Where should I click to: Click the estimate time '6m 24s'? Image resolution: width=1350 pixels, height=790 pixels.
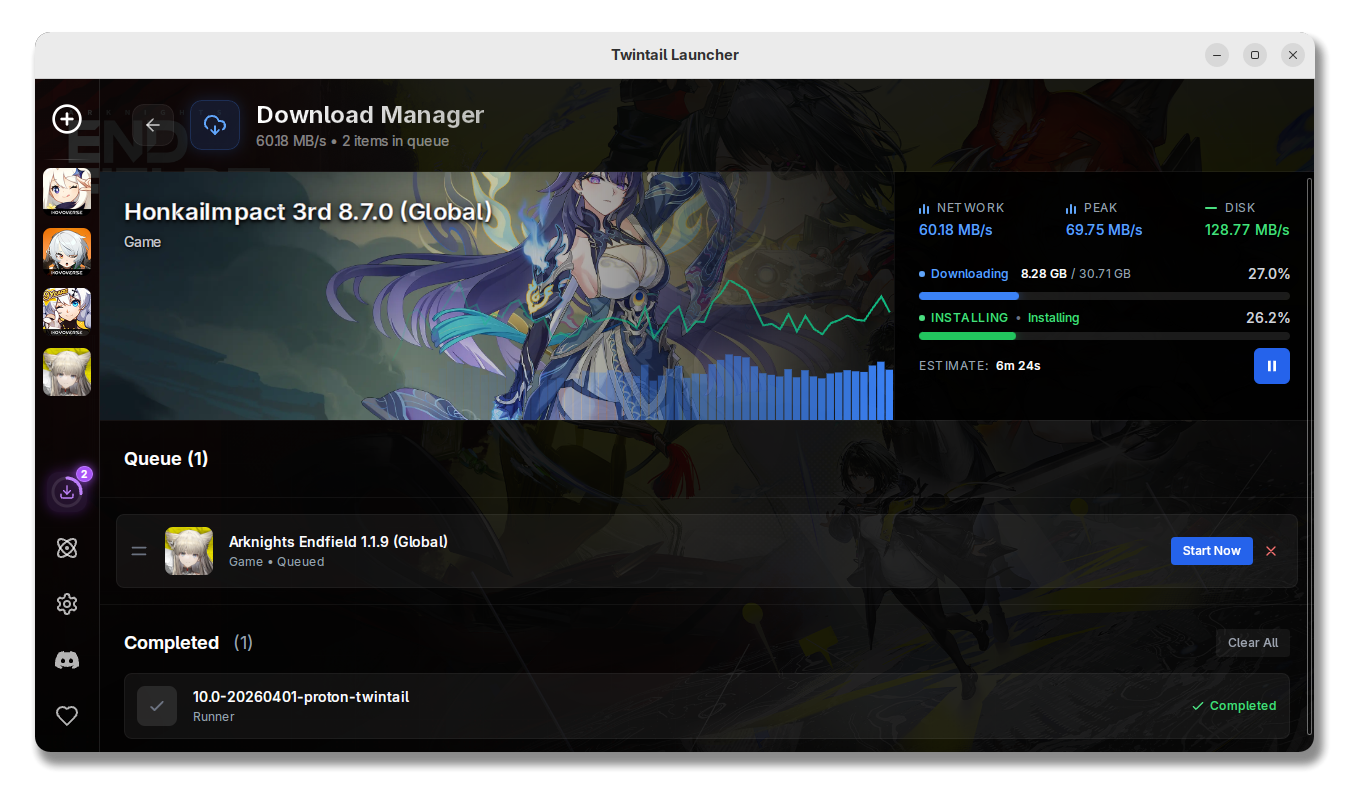[x=1018, y=366]
